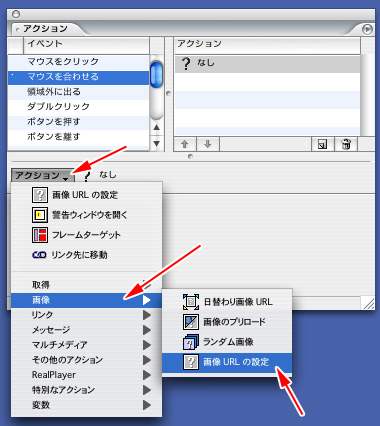380x426 pixels.
Task: Choose the リンク先に移動 link icon
Action: (39, 255)
